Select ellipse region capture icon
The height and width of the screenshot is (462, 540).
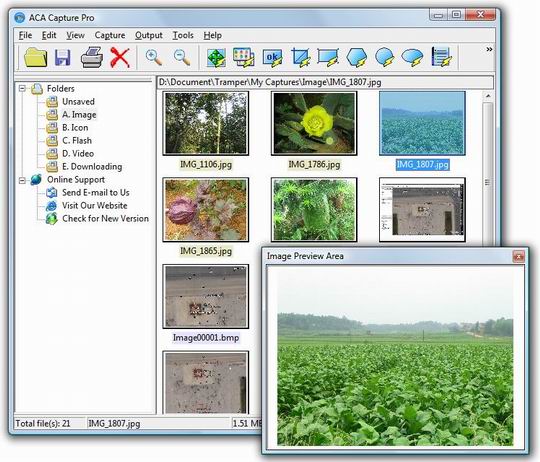(384, 57)
